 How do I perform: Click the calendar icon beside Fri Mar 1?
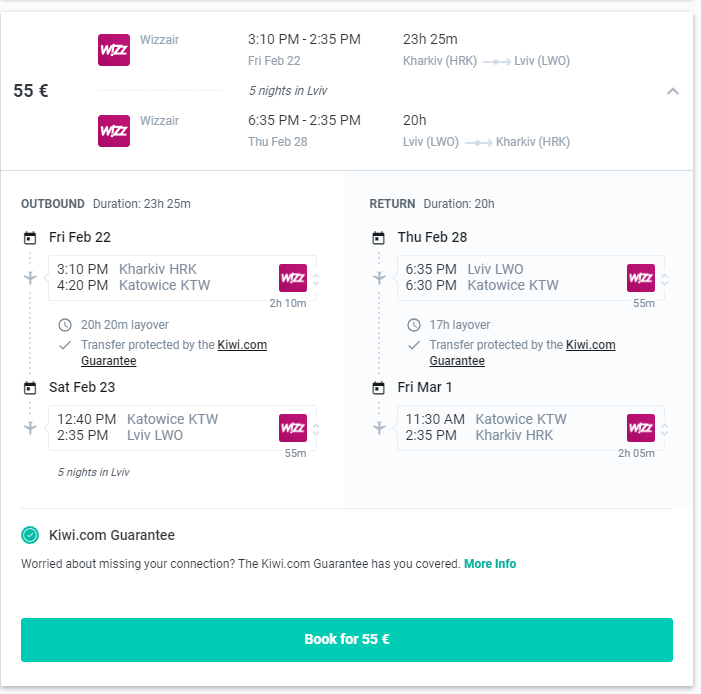[378, 388]
